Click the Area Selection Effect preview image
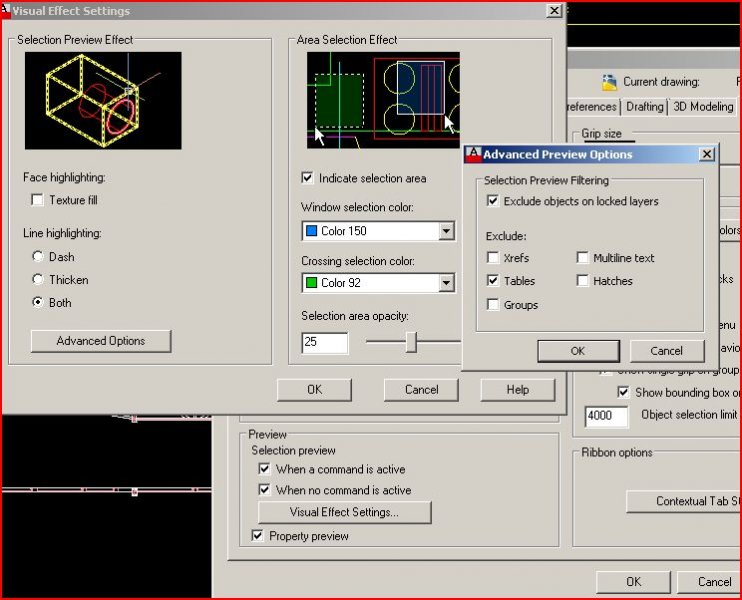This screenshot has height=600, width=742. pos(383,100)
